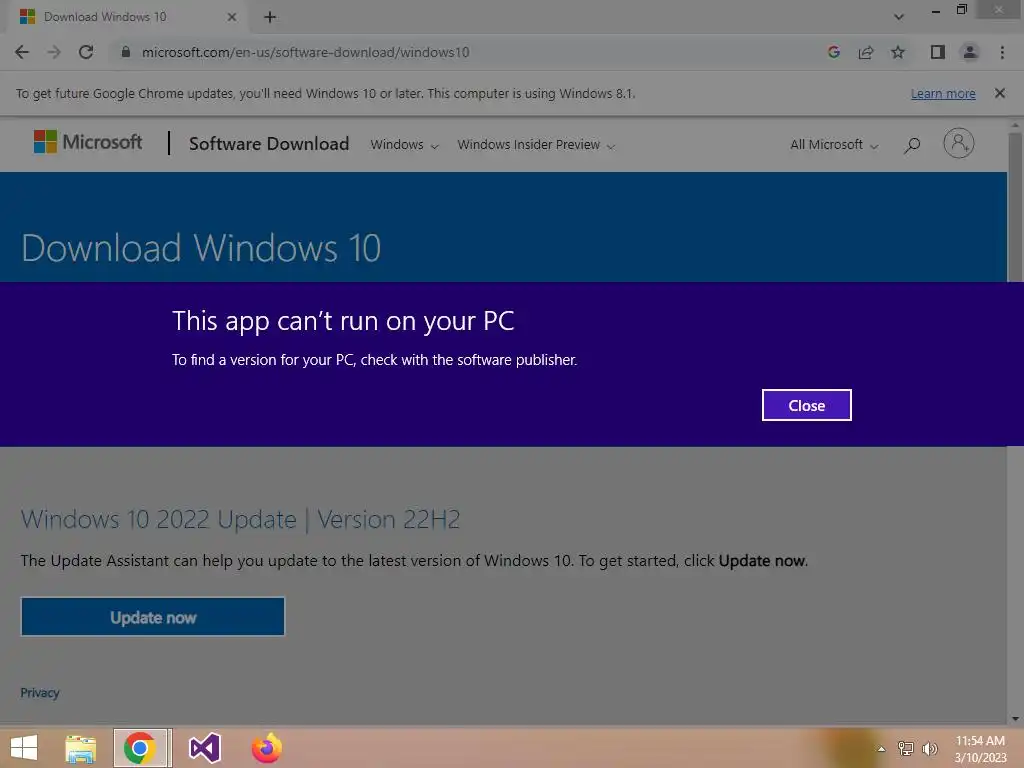Image resolution: width=1024 pixels, height=768 pixels.
Task: Open the Privacy link
Action: pyautogui.click(x=40, y=692)
